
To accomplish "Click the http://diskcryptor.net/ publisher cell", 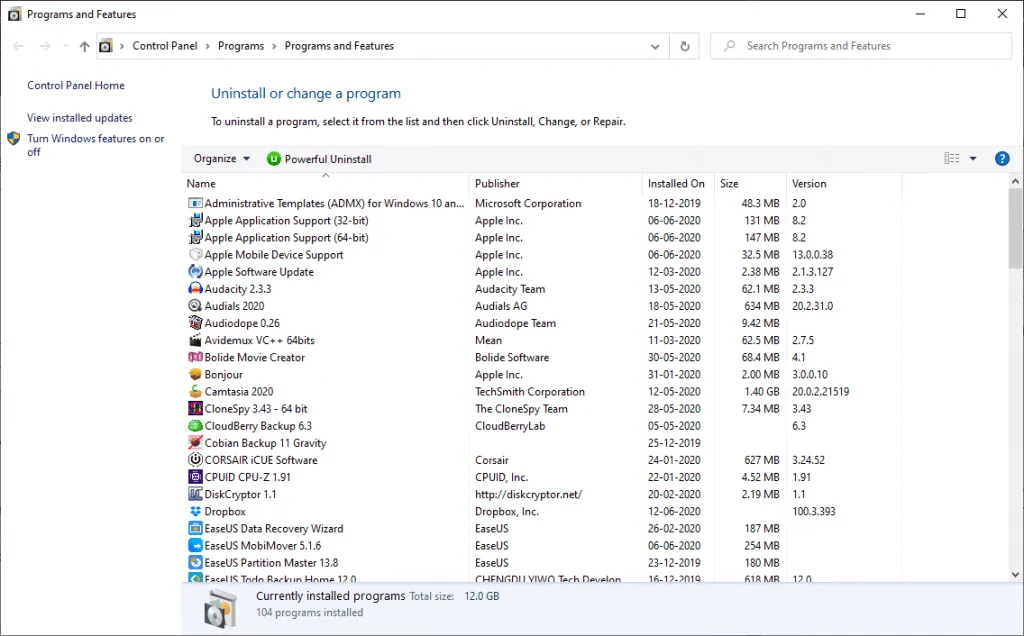I will [x=528, y=494].
